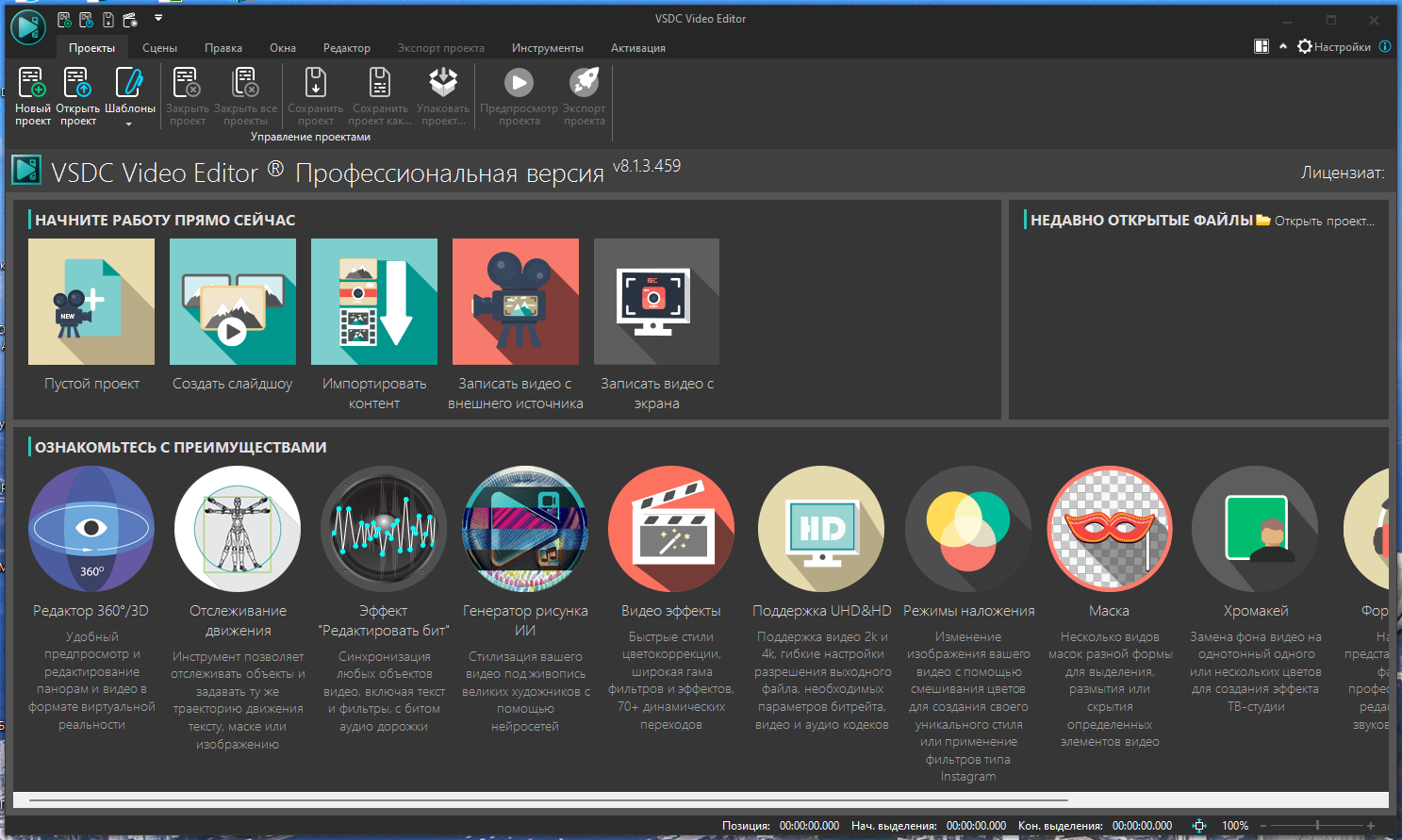Click the Генератор рисунка ИИ icon

click(x=525, y=529)
